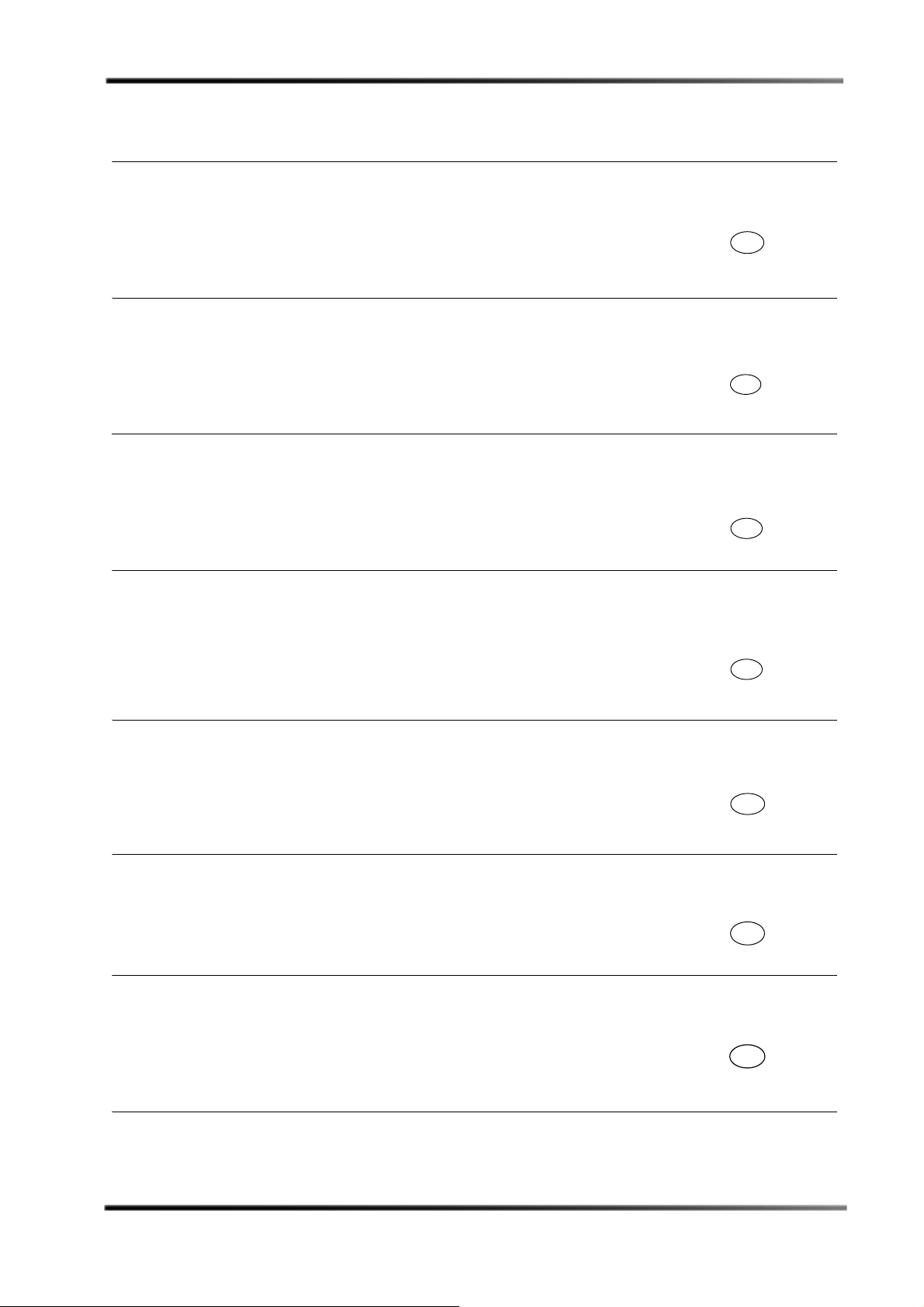Click the thick gradient bar at page top
Image resolution: width=924 pixels, height=1307 pixels.
pos(474,80)
